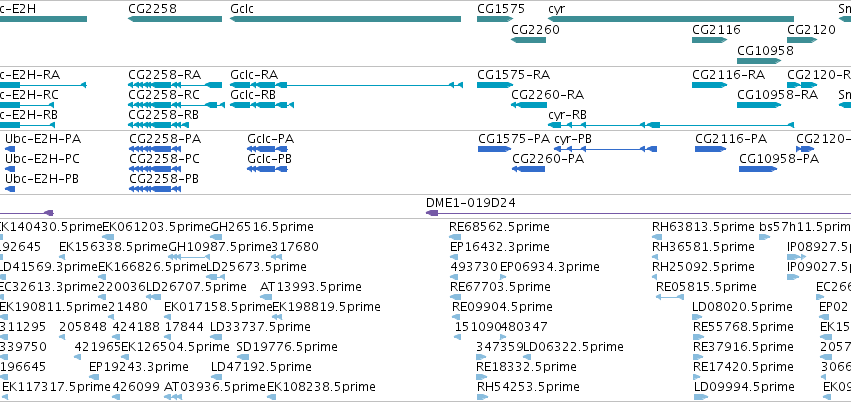
Task: Click the SD19776.5prime EST glyph
Action: point(243,356)
